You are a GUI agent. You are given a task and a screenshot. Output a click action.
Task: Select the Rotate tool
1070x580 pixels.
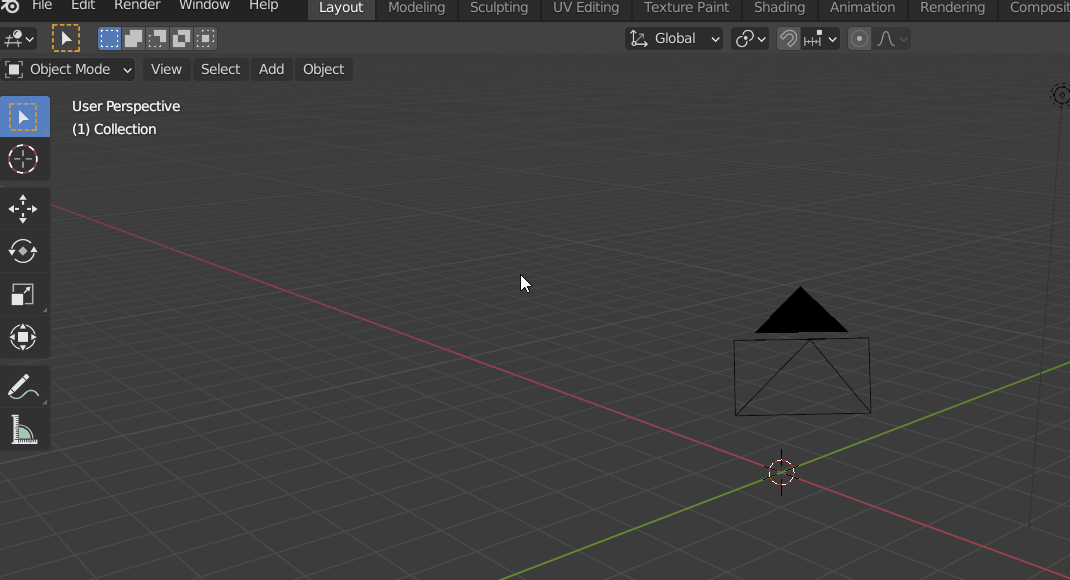pos(23,251)
